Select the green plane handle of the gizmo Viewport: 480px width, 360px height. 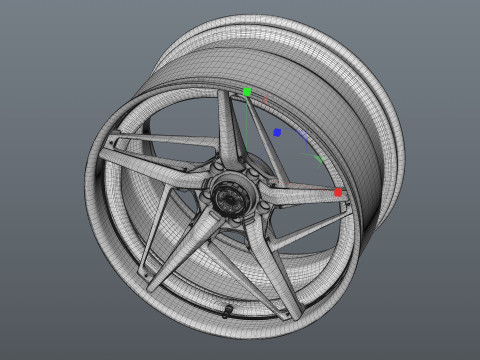pyautogui.click(x=320, y=160)
